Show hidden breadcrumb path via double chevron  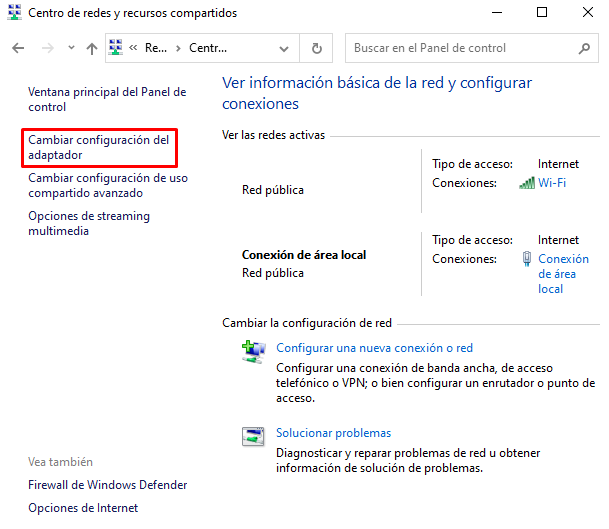pyautogui.click(x=133, y=48)
